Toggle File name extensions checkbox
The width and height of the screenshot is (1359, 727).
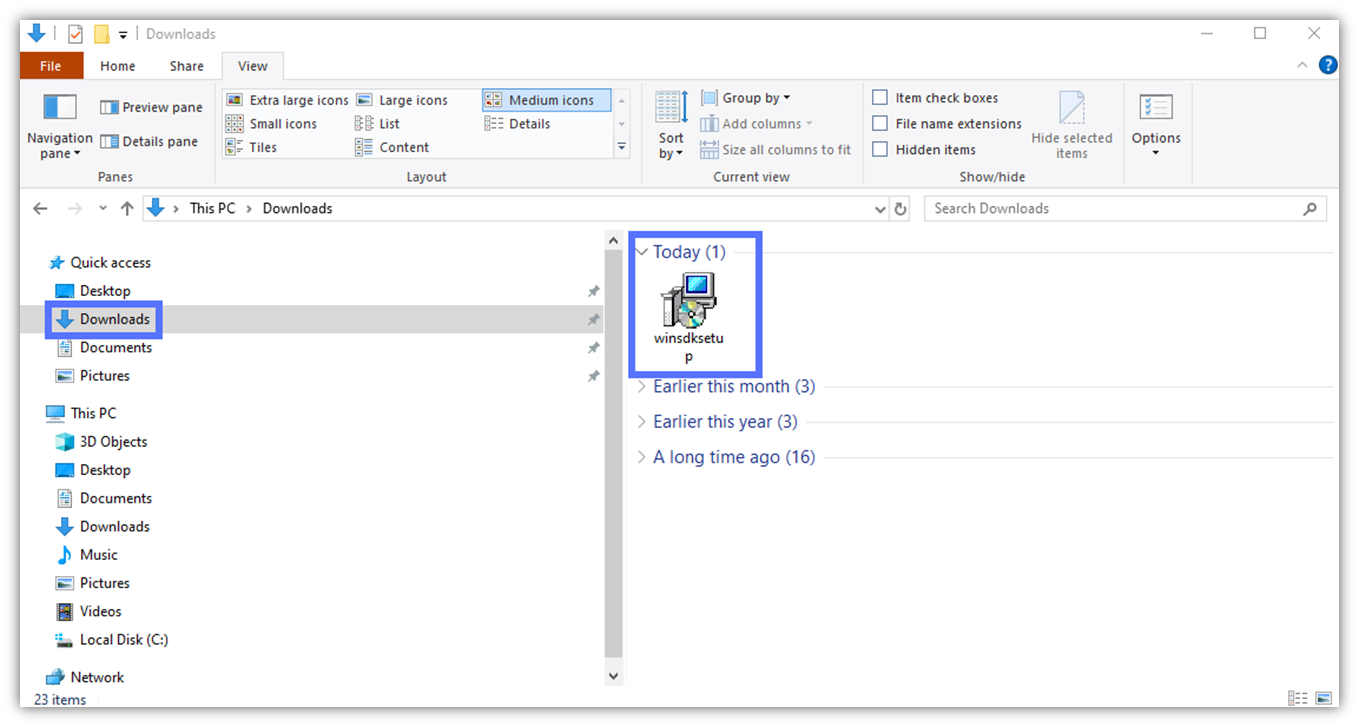tap(880, 124)
